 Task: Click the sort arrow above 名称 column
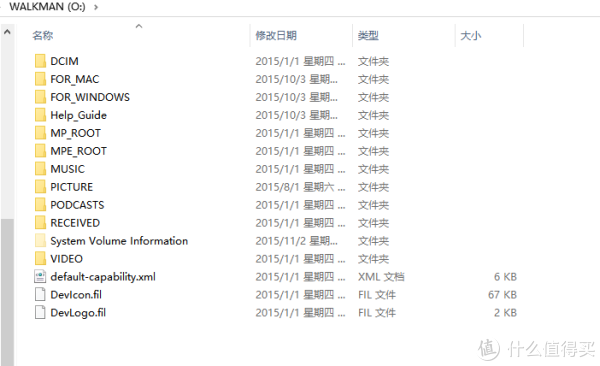click(139, 26)
